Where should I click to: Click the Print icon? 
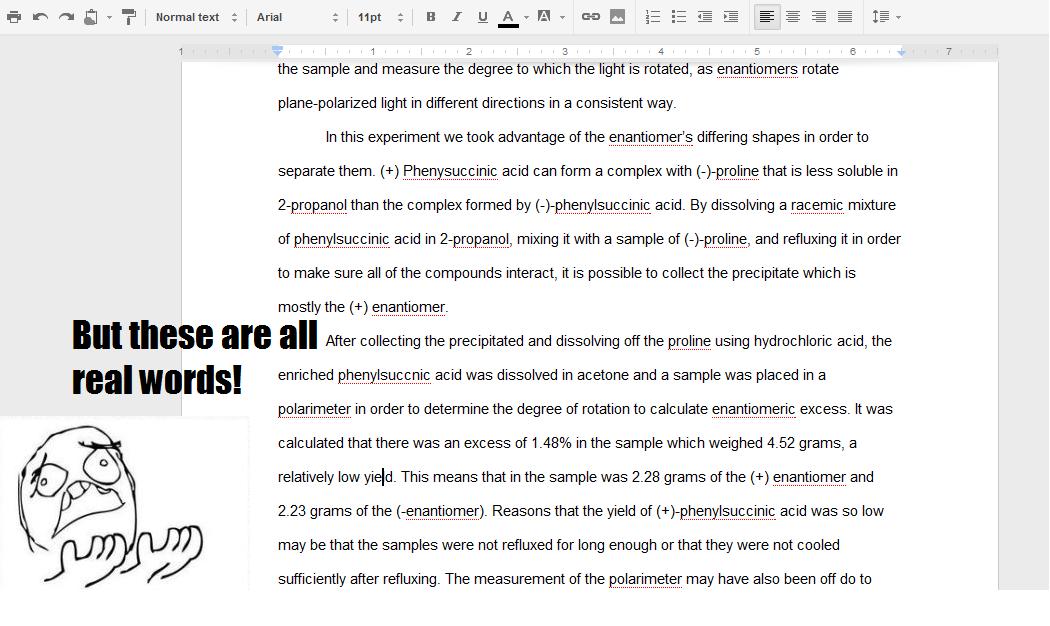pyautogui.click(x=14, y=17)
